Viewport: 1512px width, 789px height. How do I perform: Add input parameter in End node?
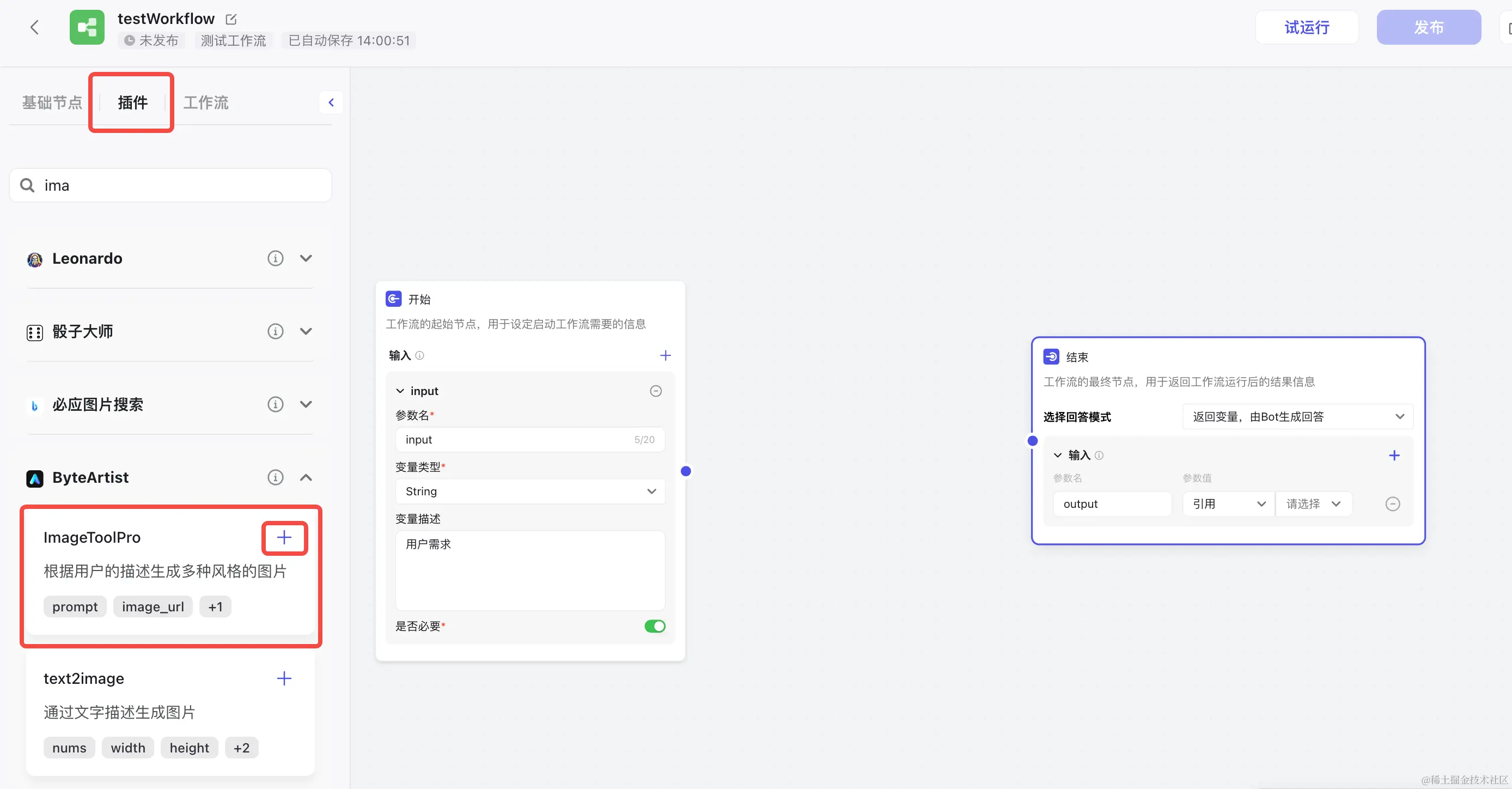[1394, 455]
